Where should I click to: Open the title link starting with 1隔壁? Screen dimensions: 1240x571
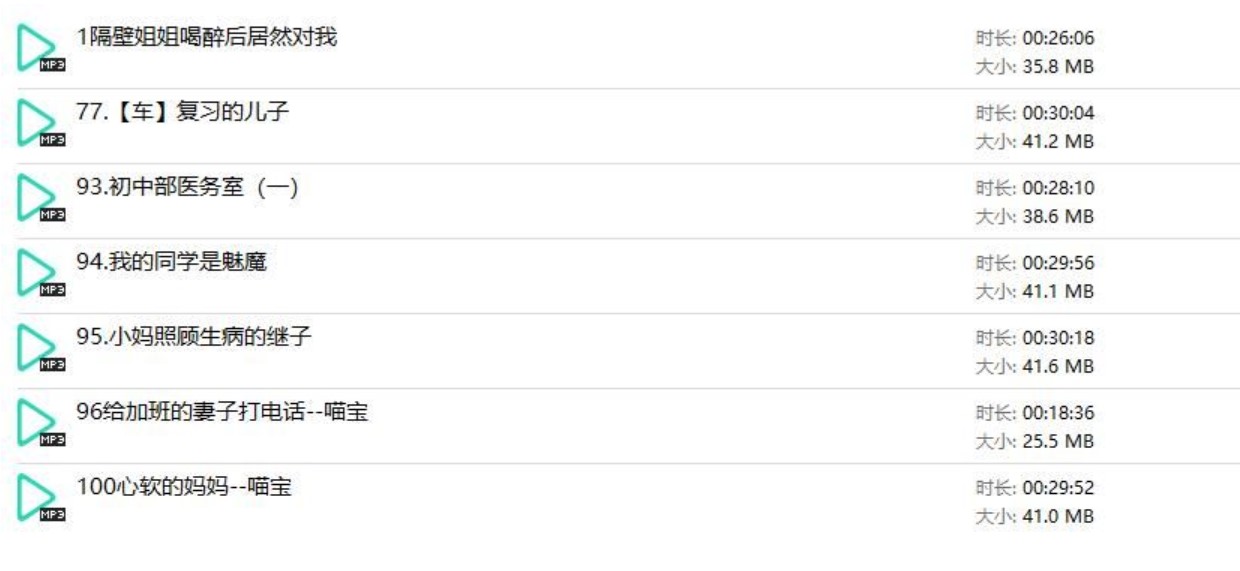(x=207, y=38)
